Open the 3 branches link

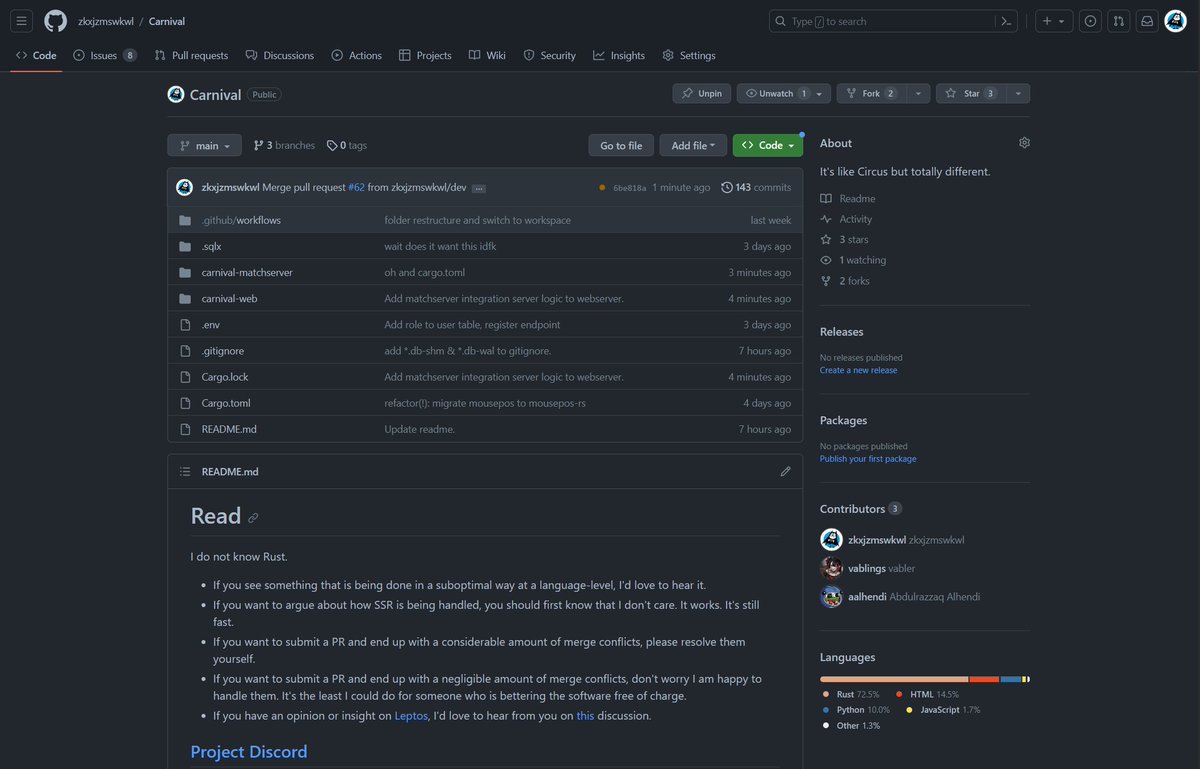coord(284,145)
